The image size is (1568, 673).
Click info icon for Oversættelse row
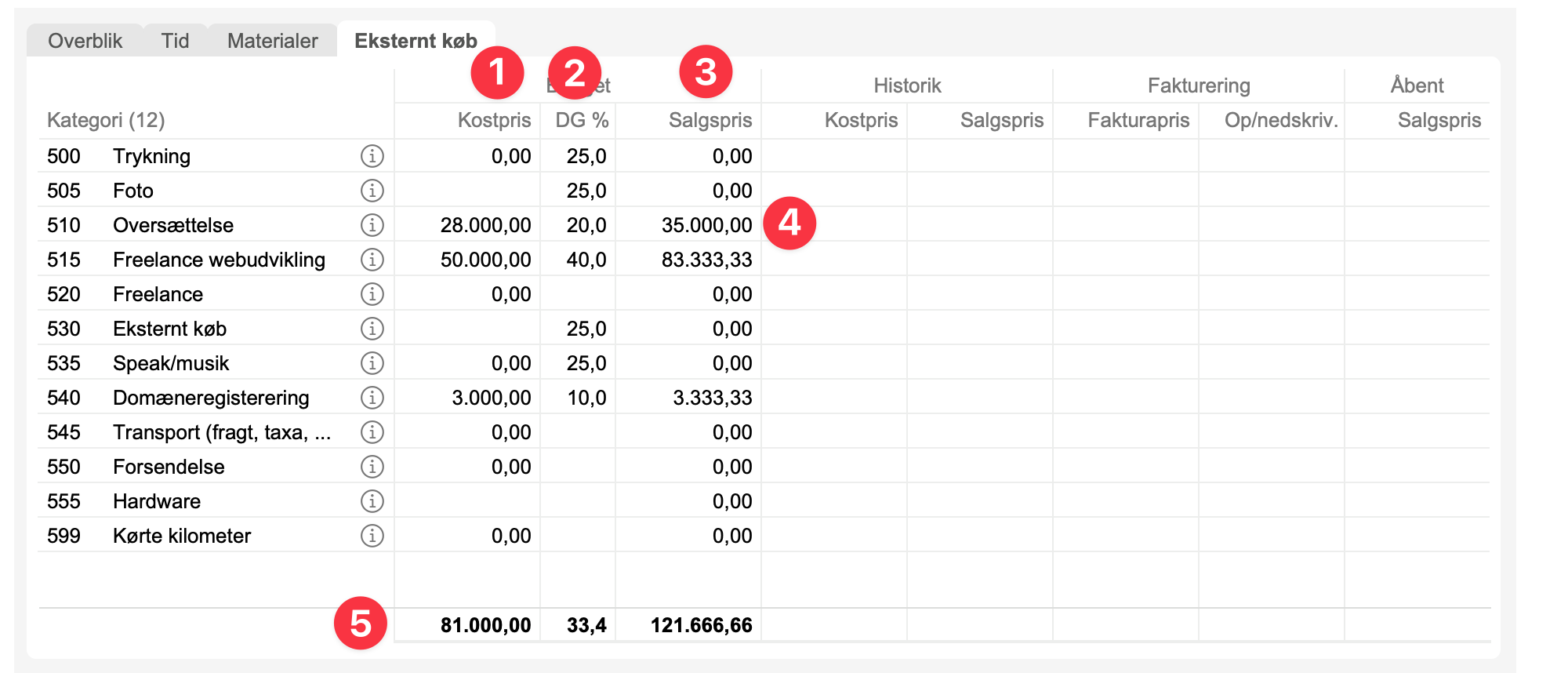[372, 225]
